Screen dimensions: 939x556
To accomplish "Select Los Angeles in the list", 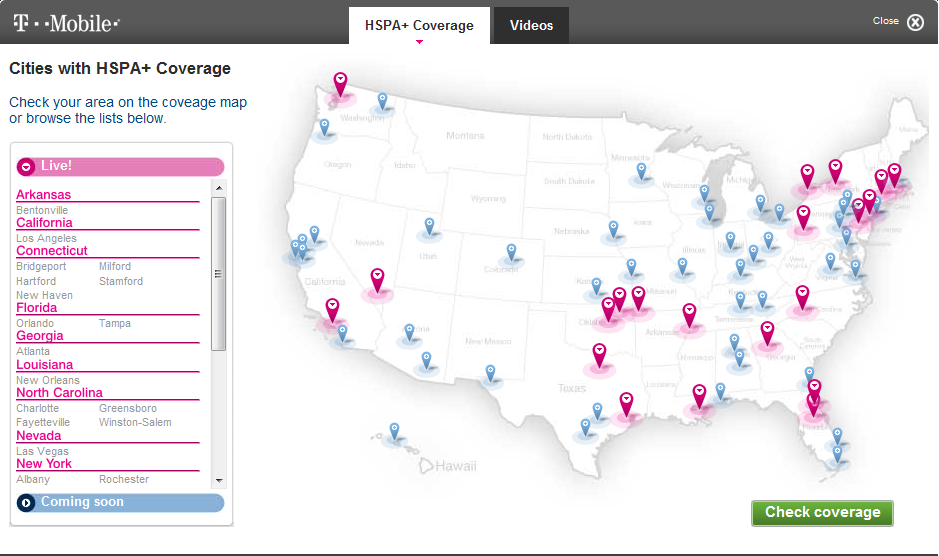I will [46, 238].
